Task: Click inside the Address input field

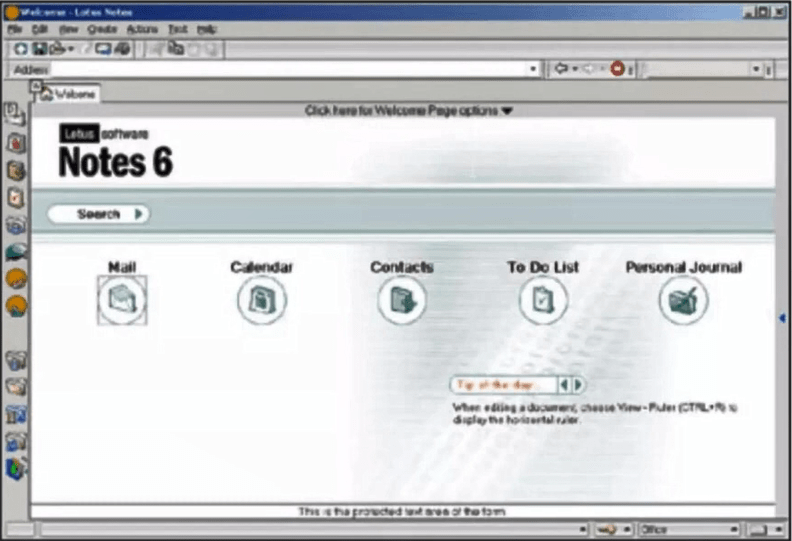Action: 280,69
